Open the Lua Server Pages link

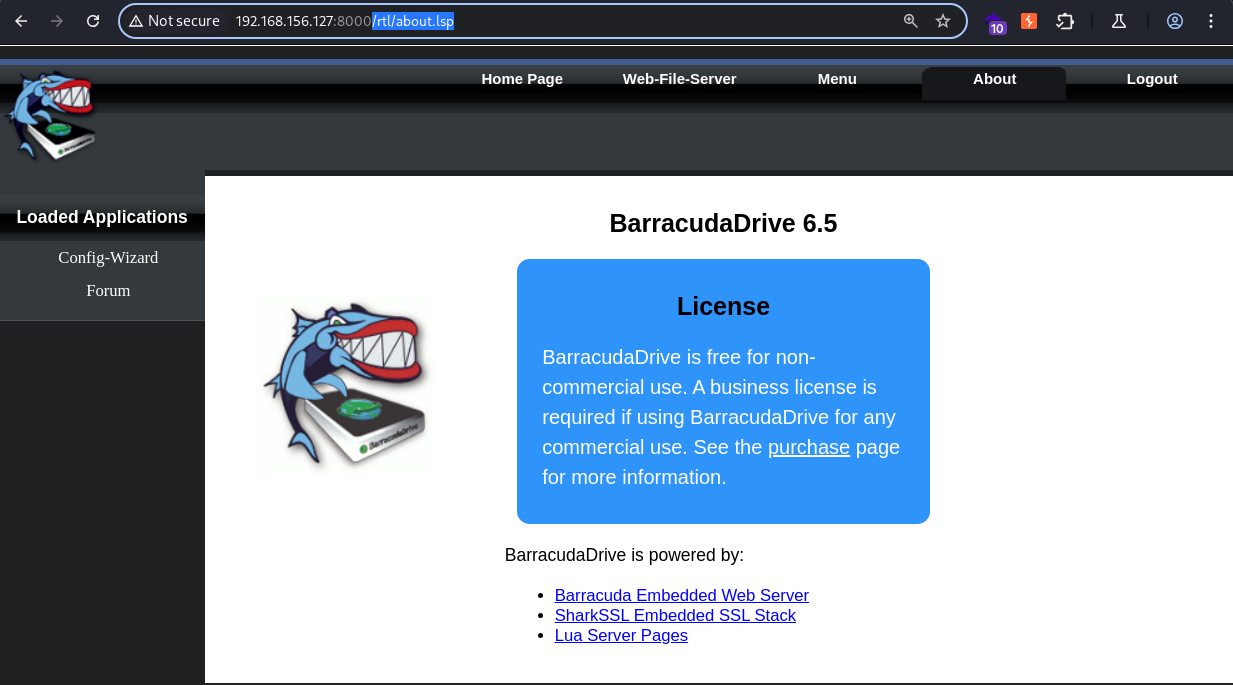point(621,635)
